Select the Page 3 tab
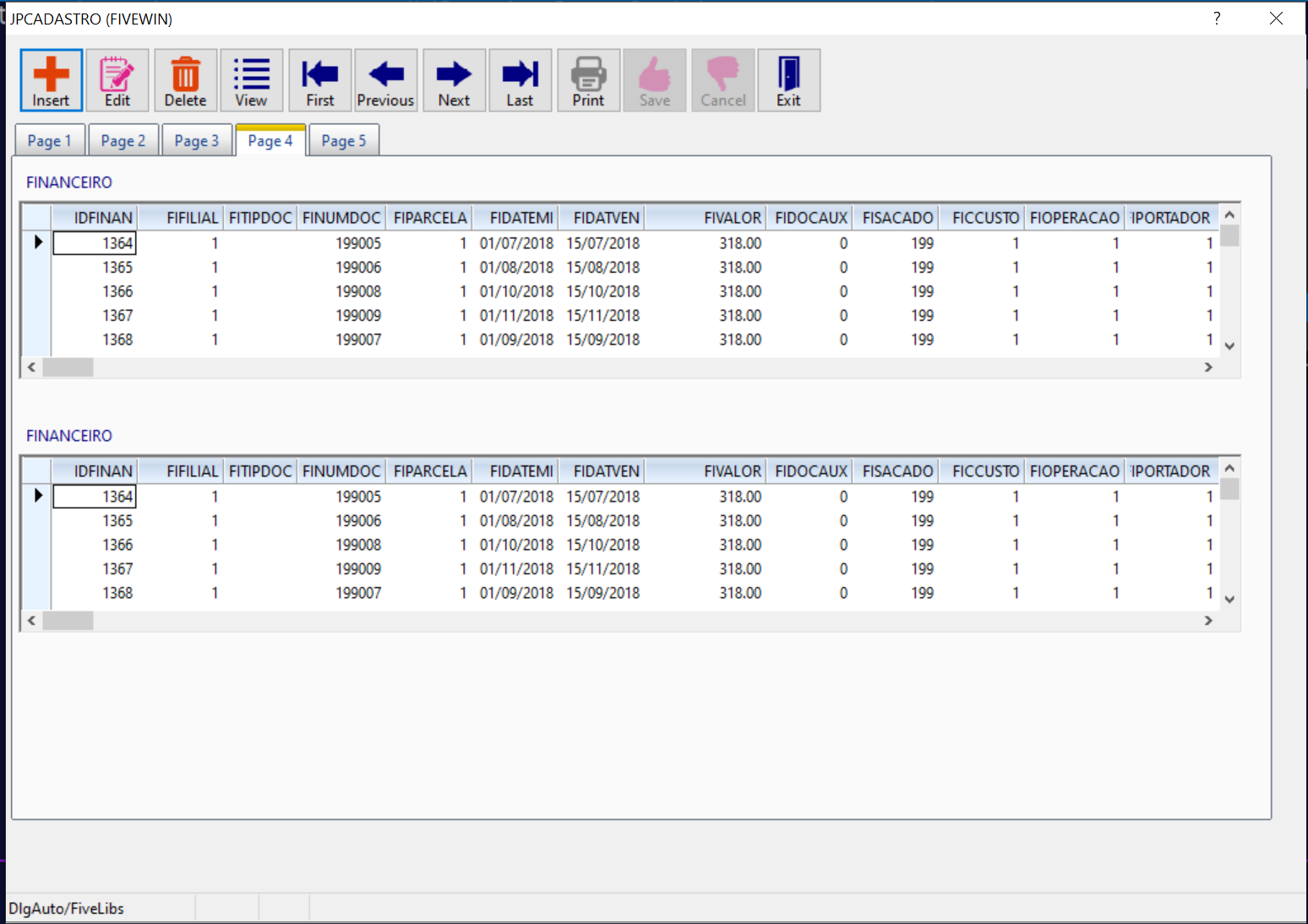 click(x=196, y=141)
